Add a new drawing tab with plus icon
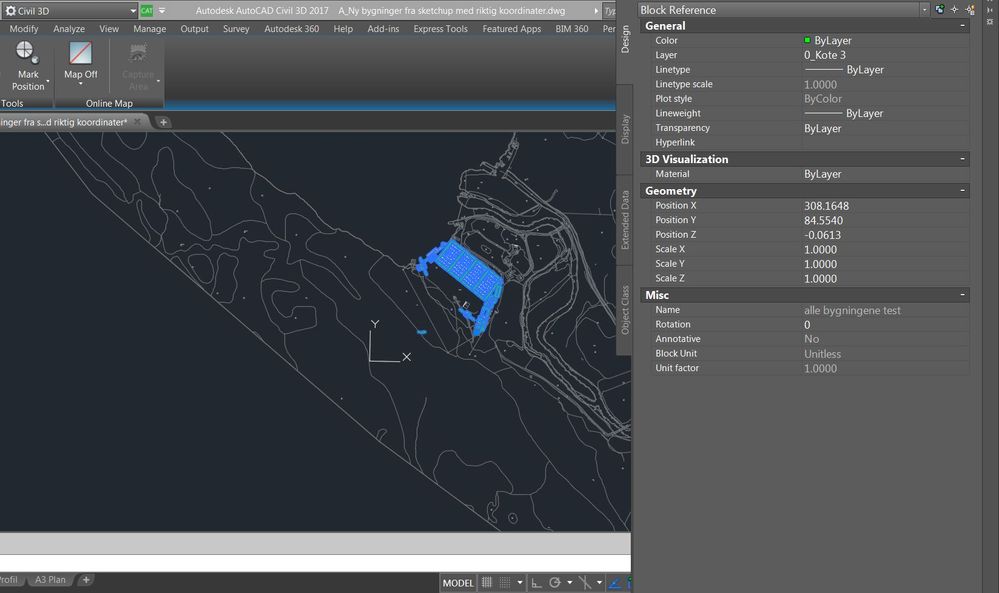Image resolution: width=999 pixels, height=593 pixels. tap(163, 122)
